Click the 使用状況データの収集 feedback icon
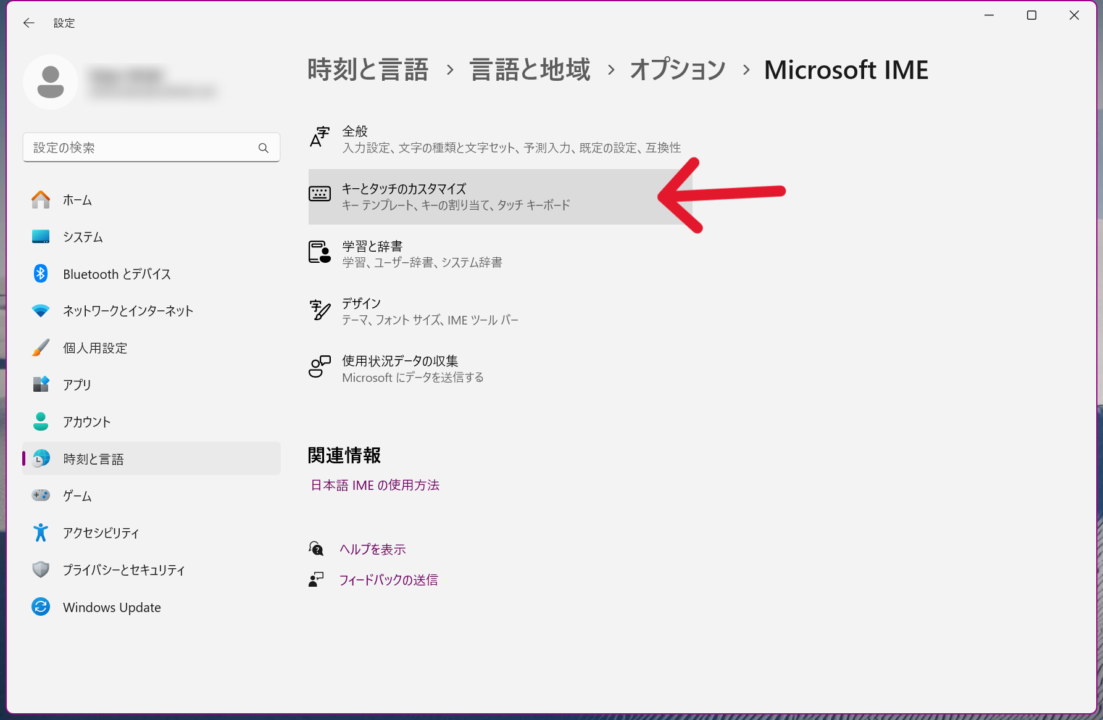The image size is (1103, 720). [319, 367]
